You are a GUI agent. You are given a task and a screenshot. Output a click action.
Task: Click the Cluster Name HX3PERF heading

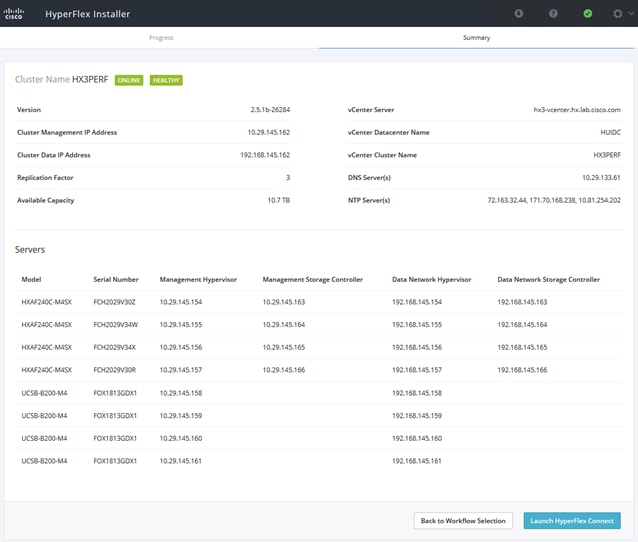click(x=61, y=79)
